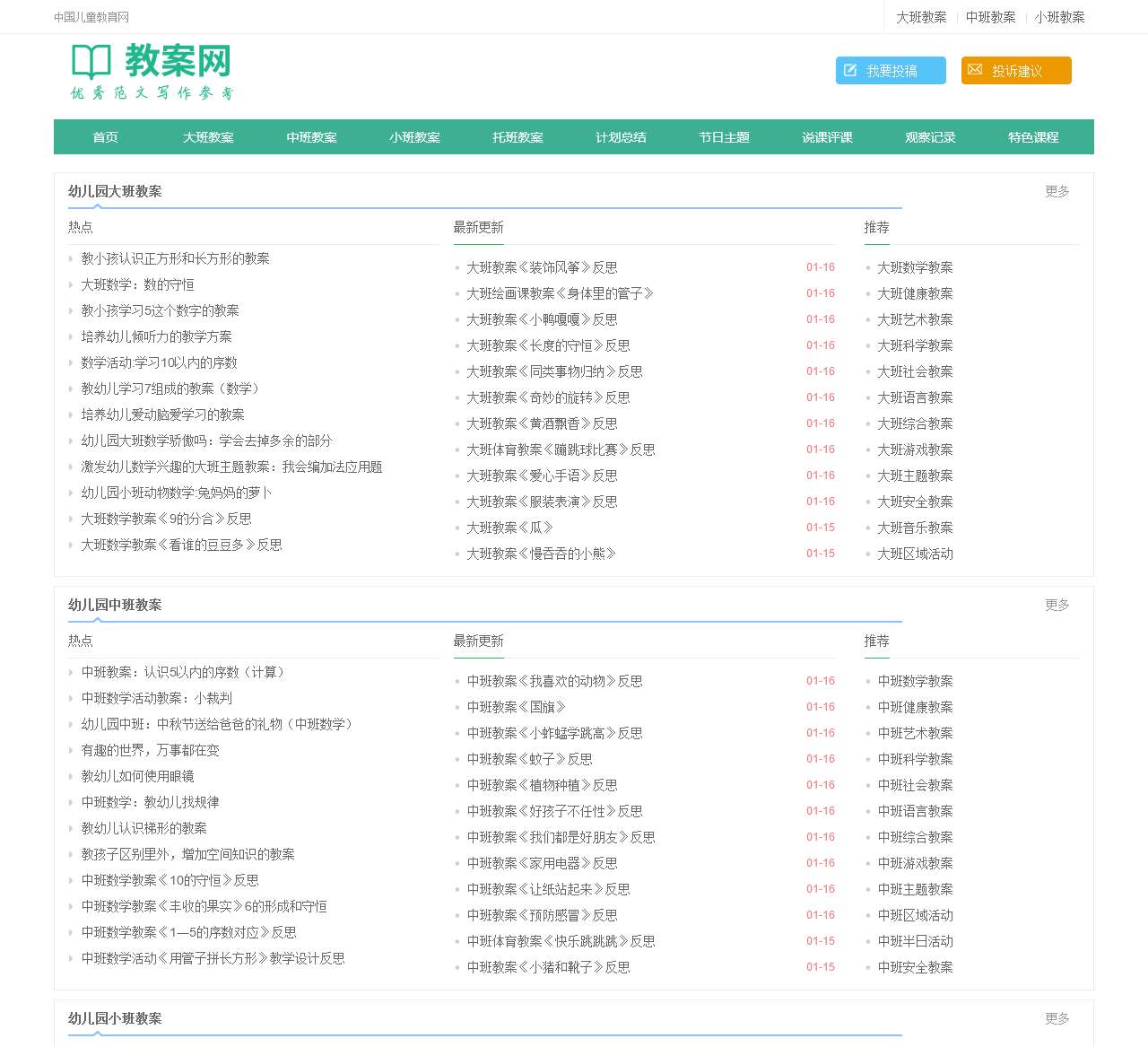This screenshot has width=1148, height=1047.
Task: Click 中班教案 link in top-right header
Action: pyautogui.click(x=990, y=17)
